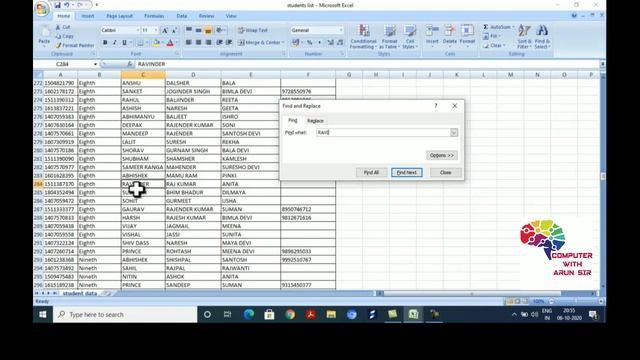Open the Insert ribbon tab

[x=87, y=16]
